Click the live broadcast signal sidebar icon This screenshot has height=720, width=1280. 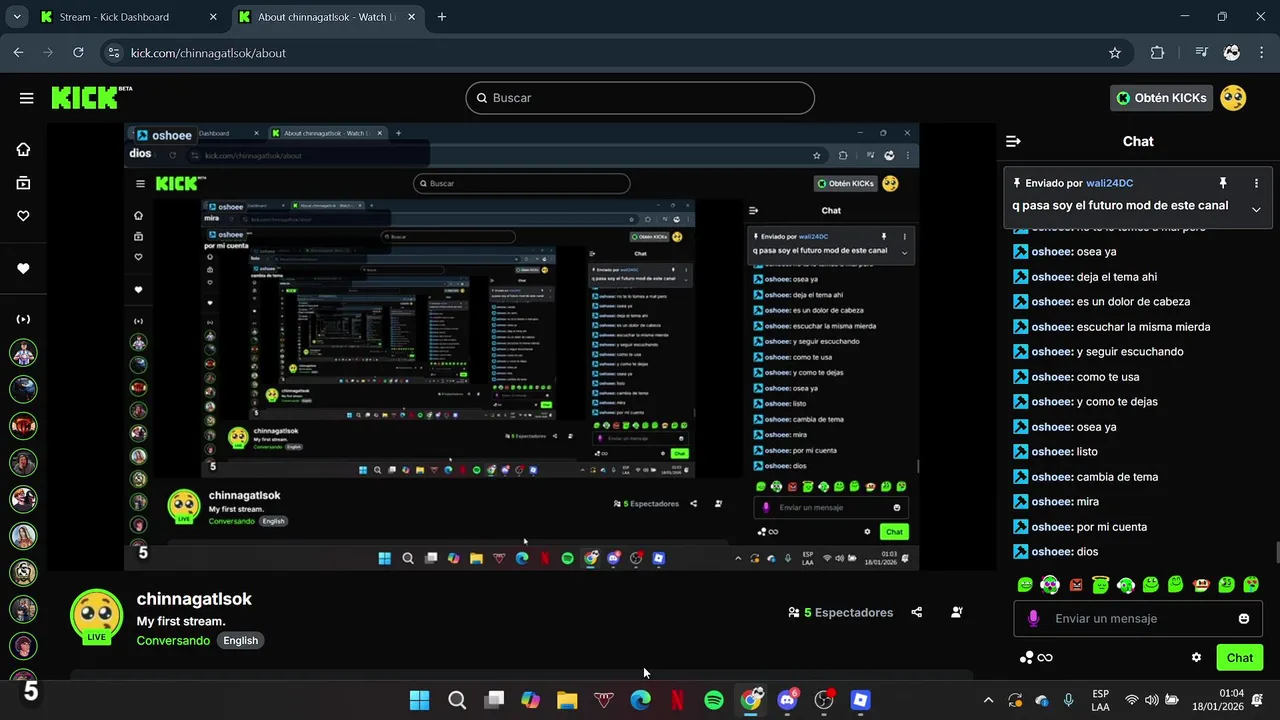click(x=23, y=319)
